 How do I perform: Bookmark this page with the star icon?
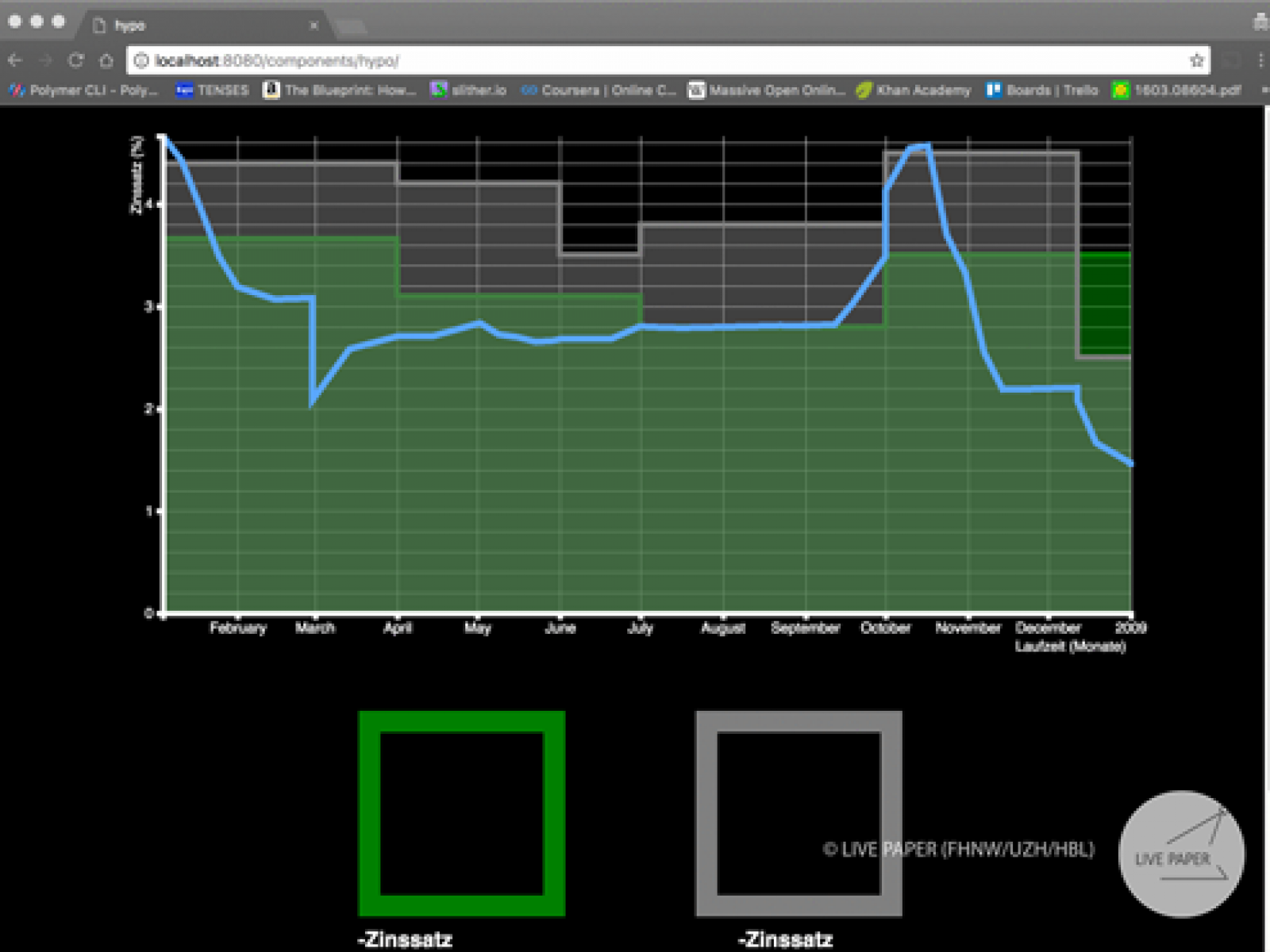coord(1196,60)
